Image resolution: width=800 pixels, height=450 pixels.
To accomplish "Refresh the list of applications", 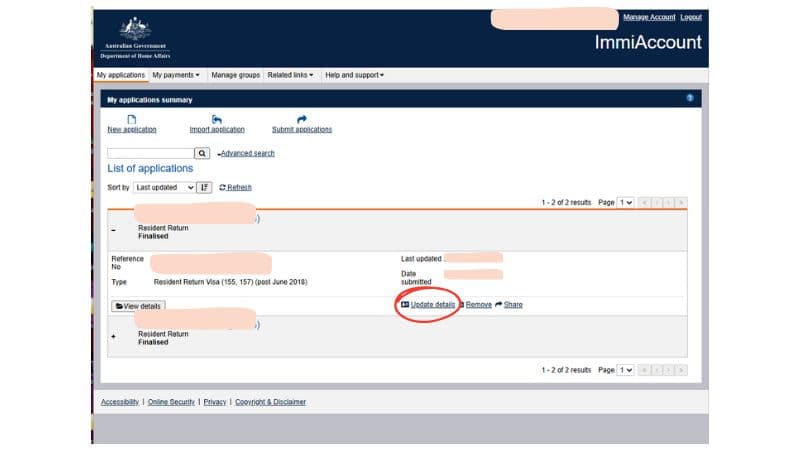I will (x=235, y=188).
